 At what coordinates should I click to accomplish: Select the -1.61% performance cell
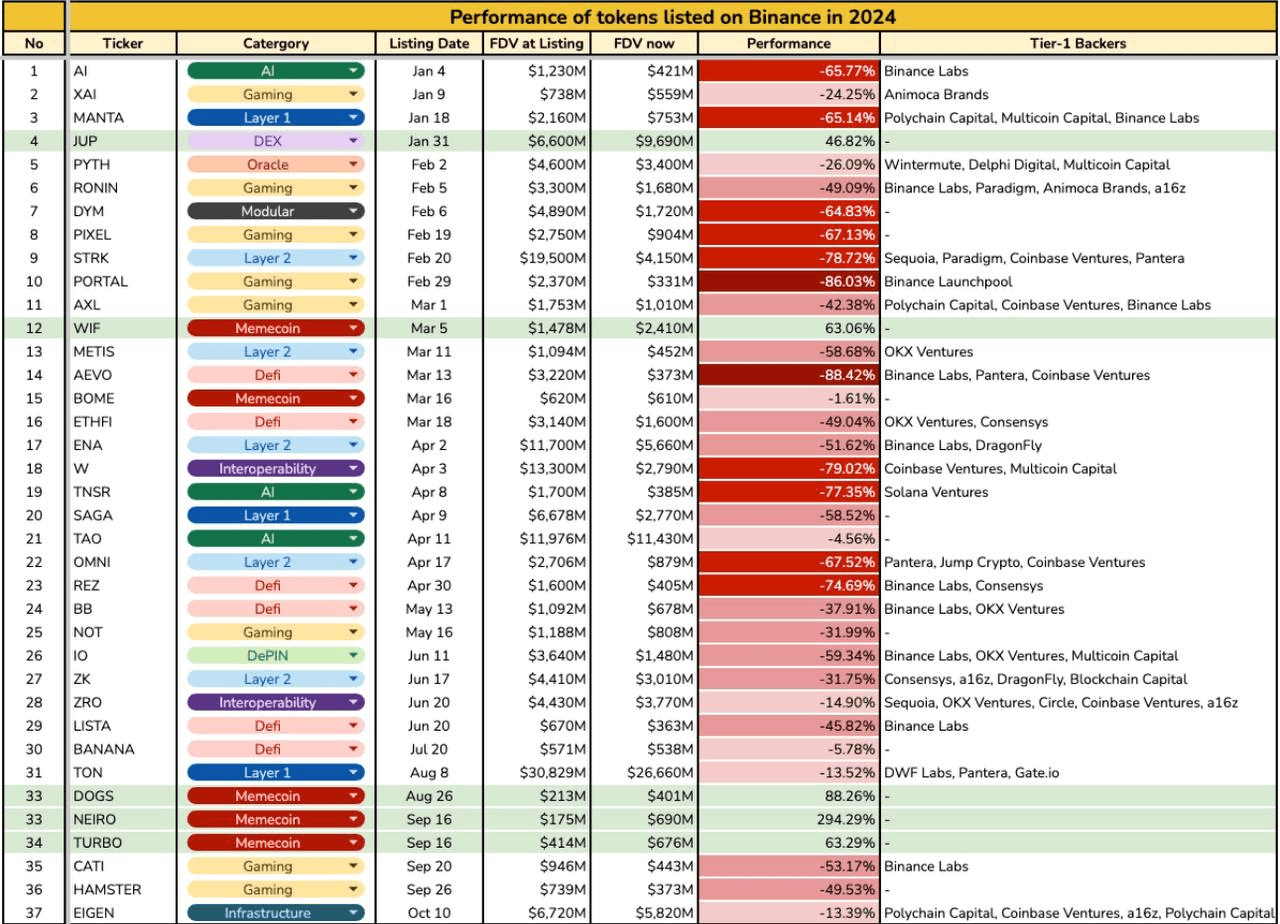coord(789,398)
